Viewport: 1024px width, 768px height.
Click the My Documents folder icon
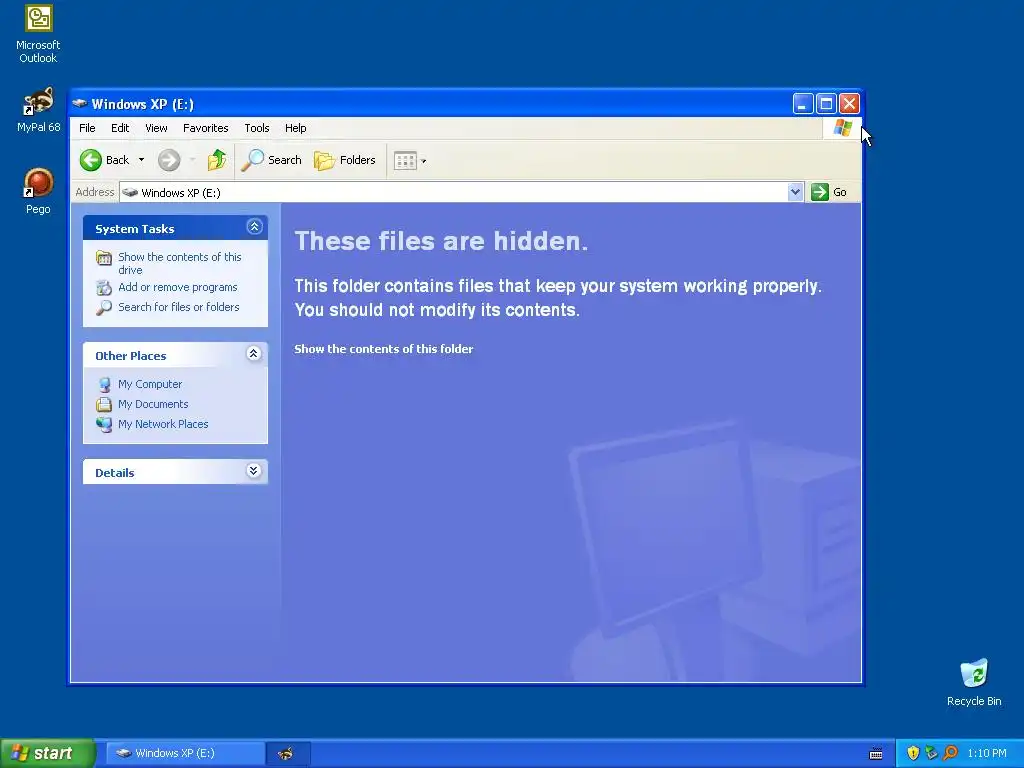point(104,404)
